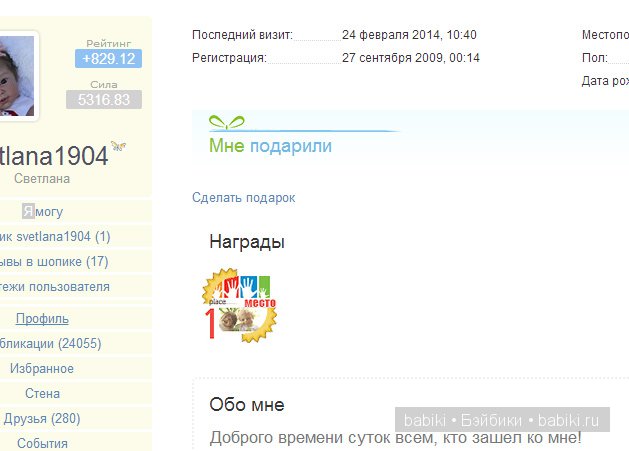
Task: Click the Сила label
Action: [x=103, y=85]
